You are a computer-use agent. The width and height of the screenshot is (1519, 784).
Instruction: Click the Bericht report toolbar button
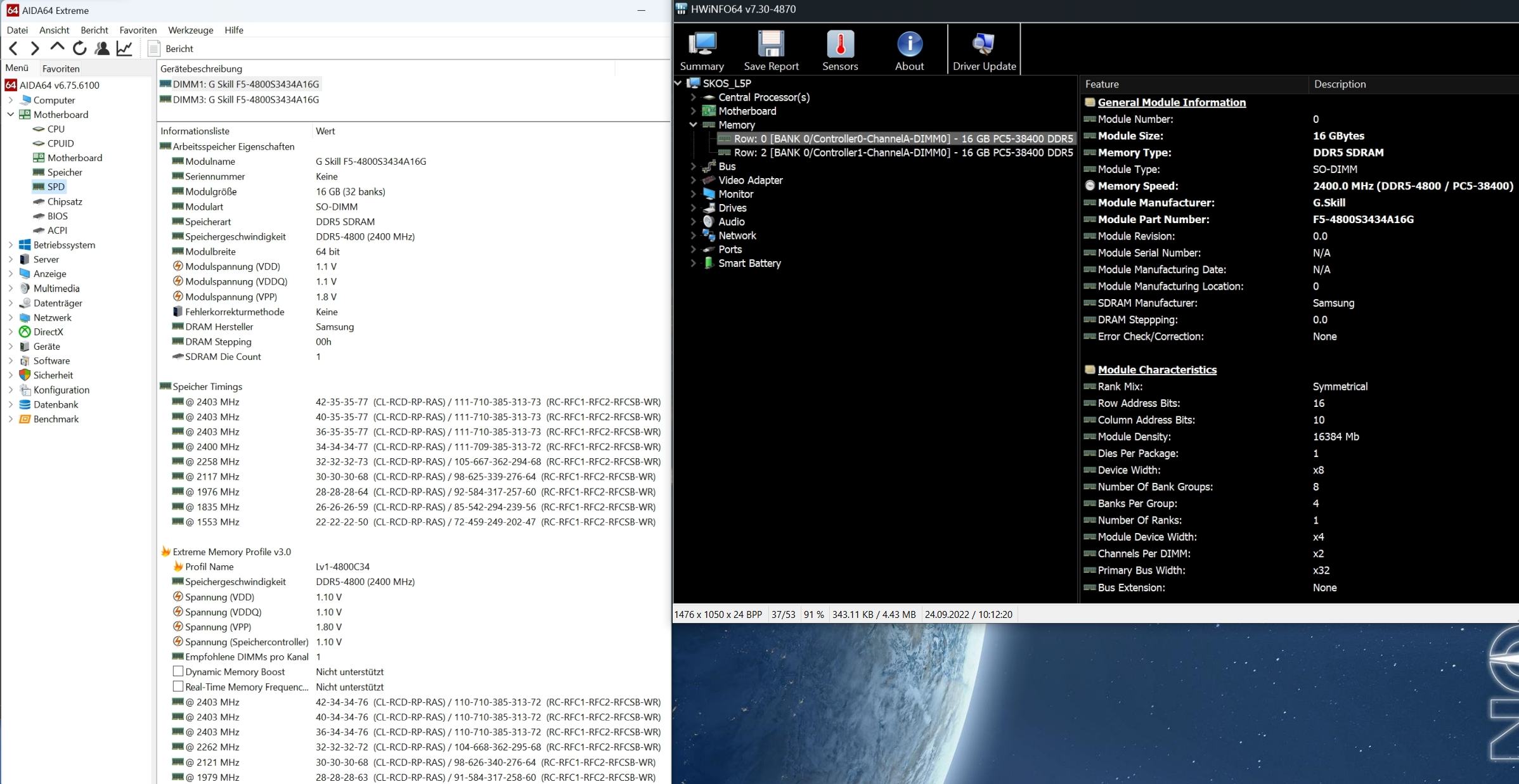pos(171,48)
